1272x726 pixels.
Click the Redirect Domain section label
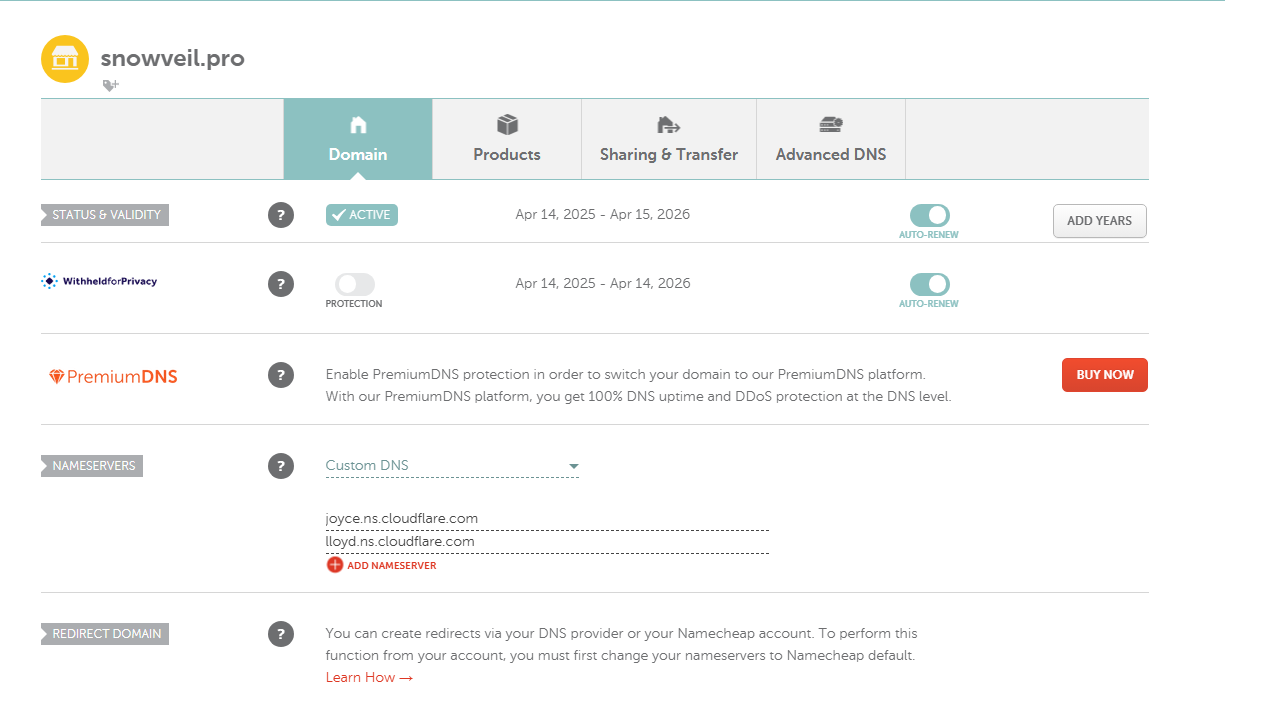click(105, 634)
